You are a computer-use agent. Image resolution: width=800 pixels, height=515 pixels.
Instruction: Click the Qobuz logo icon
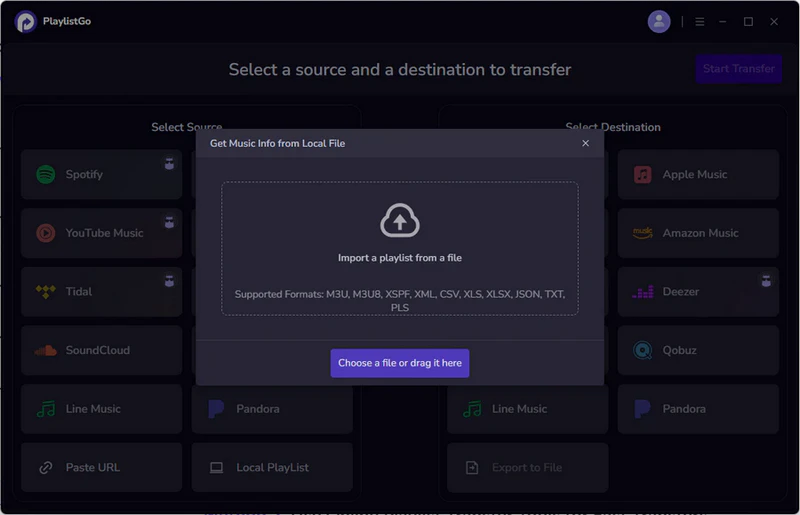pyautogui.click(x=642, y=350)
